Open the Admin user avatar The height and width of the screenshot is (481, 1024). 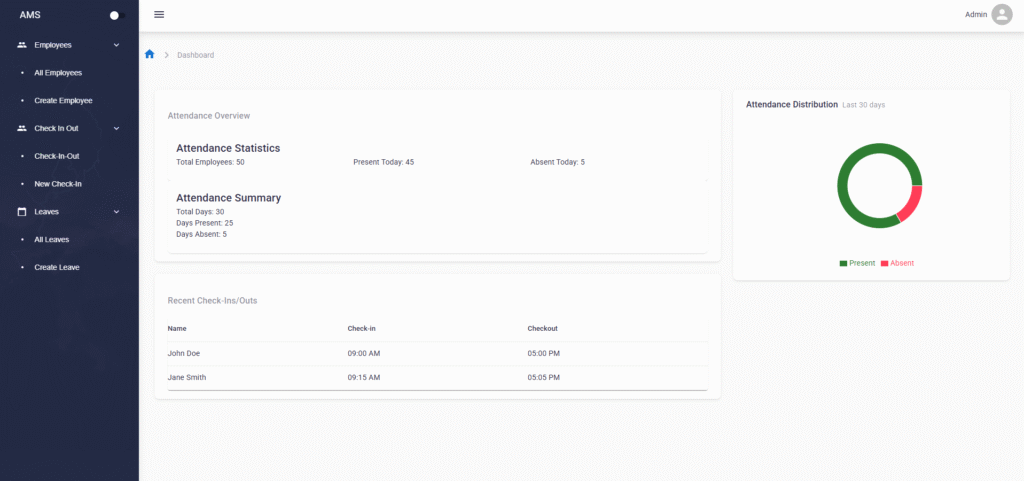pos(1001,15)
